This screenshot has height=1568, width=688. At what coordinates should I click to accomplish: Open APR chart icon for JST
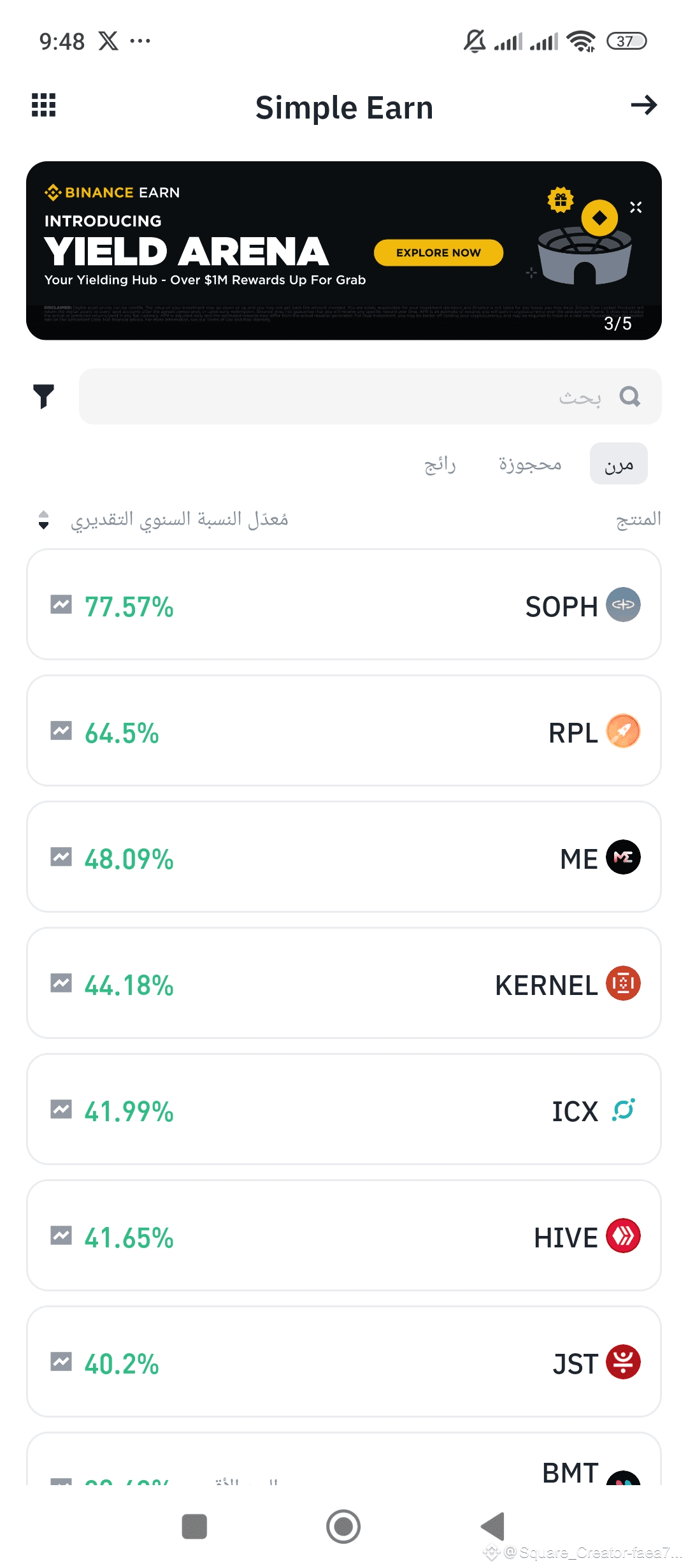click(x=61, y=1362)
